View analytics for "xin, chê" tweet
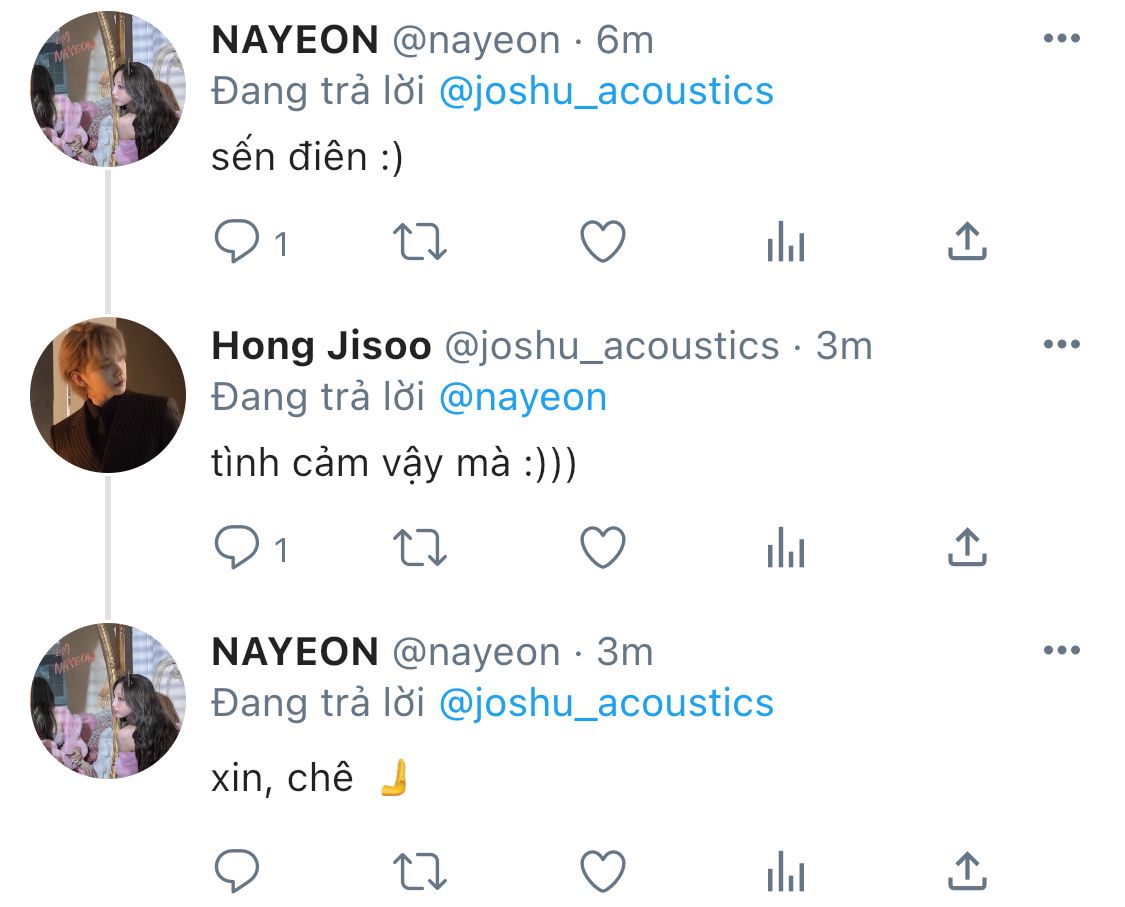1125x907 pixels. tap(786, 871)
